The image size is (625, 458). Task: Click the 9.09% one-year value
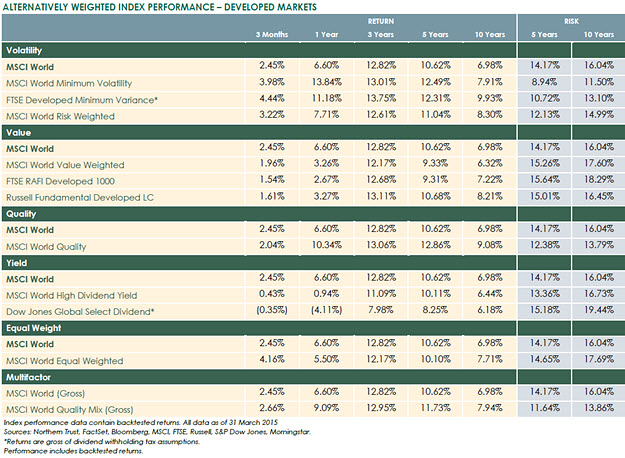pos(326,408)
